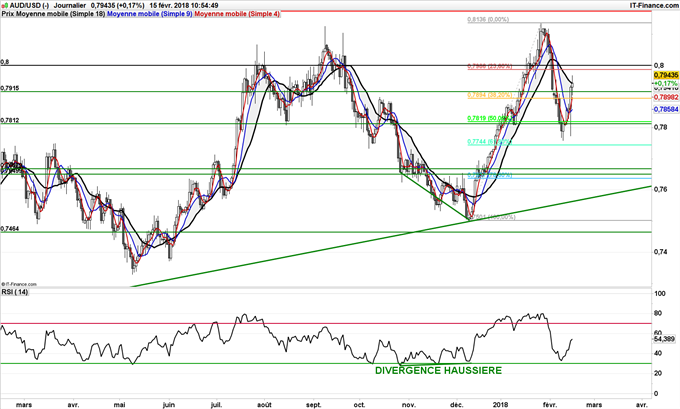This screenshot has height=409, width=680.
Task: Click the 0,7915 support level label
Action: (x=10, y=88)
